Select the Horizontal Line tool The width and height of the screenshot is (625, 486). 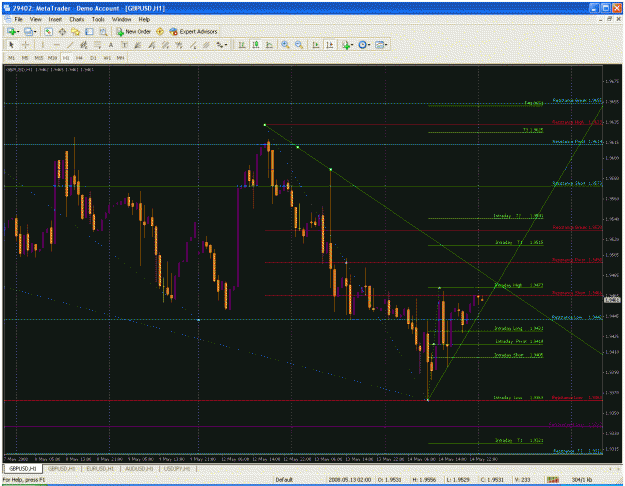(x=56, y=45)
